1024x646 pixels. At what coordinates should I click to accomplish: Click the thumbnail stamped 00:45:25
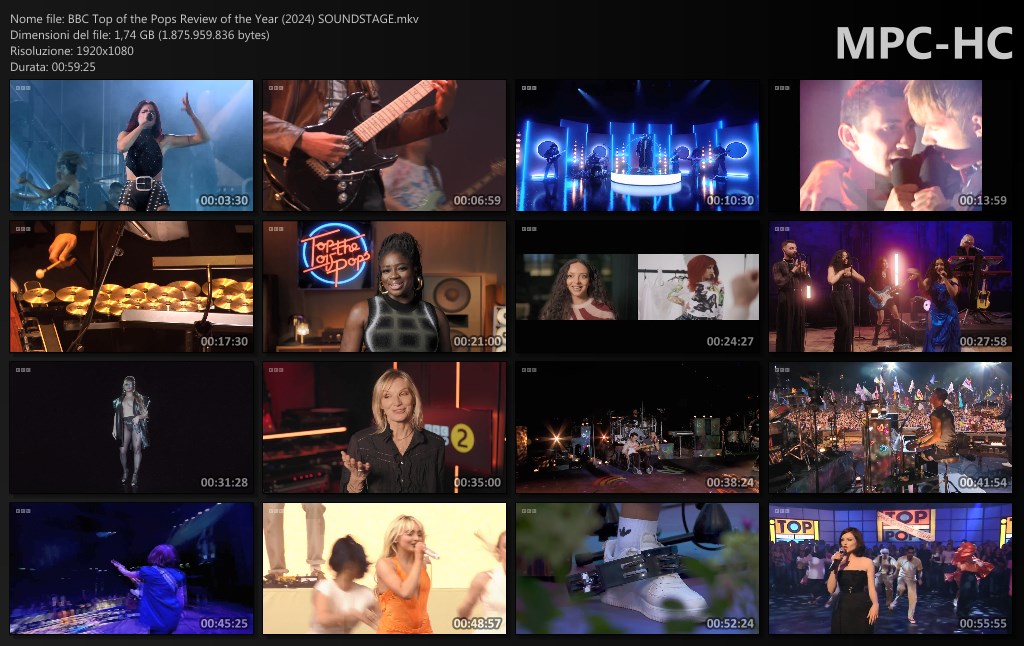pos(131,569)
